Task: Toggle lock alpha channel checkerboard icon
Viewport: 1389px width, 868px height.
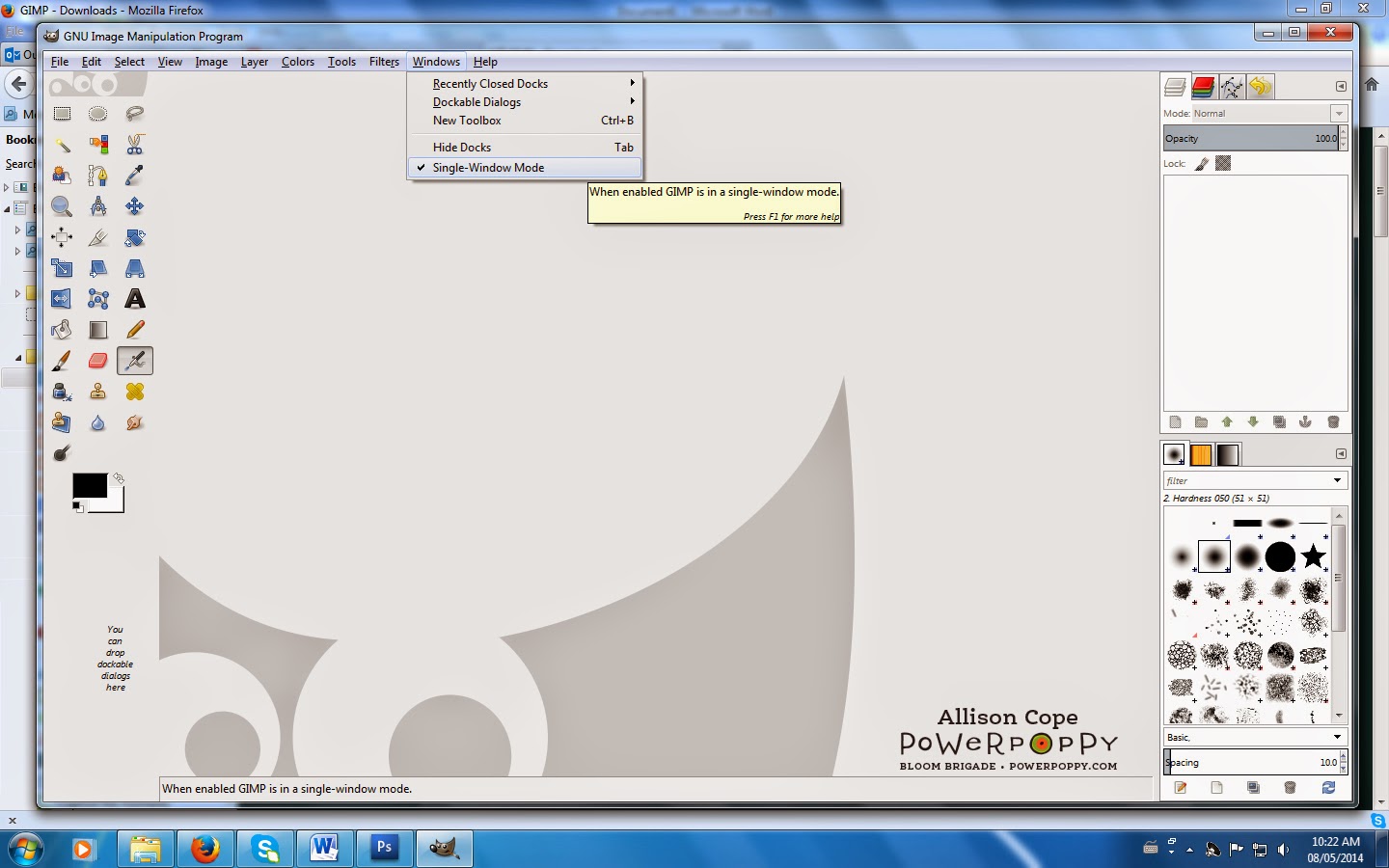Action: (x=1223, y=164)
